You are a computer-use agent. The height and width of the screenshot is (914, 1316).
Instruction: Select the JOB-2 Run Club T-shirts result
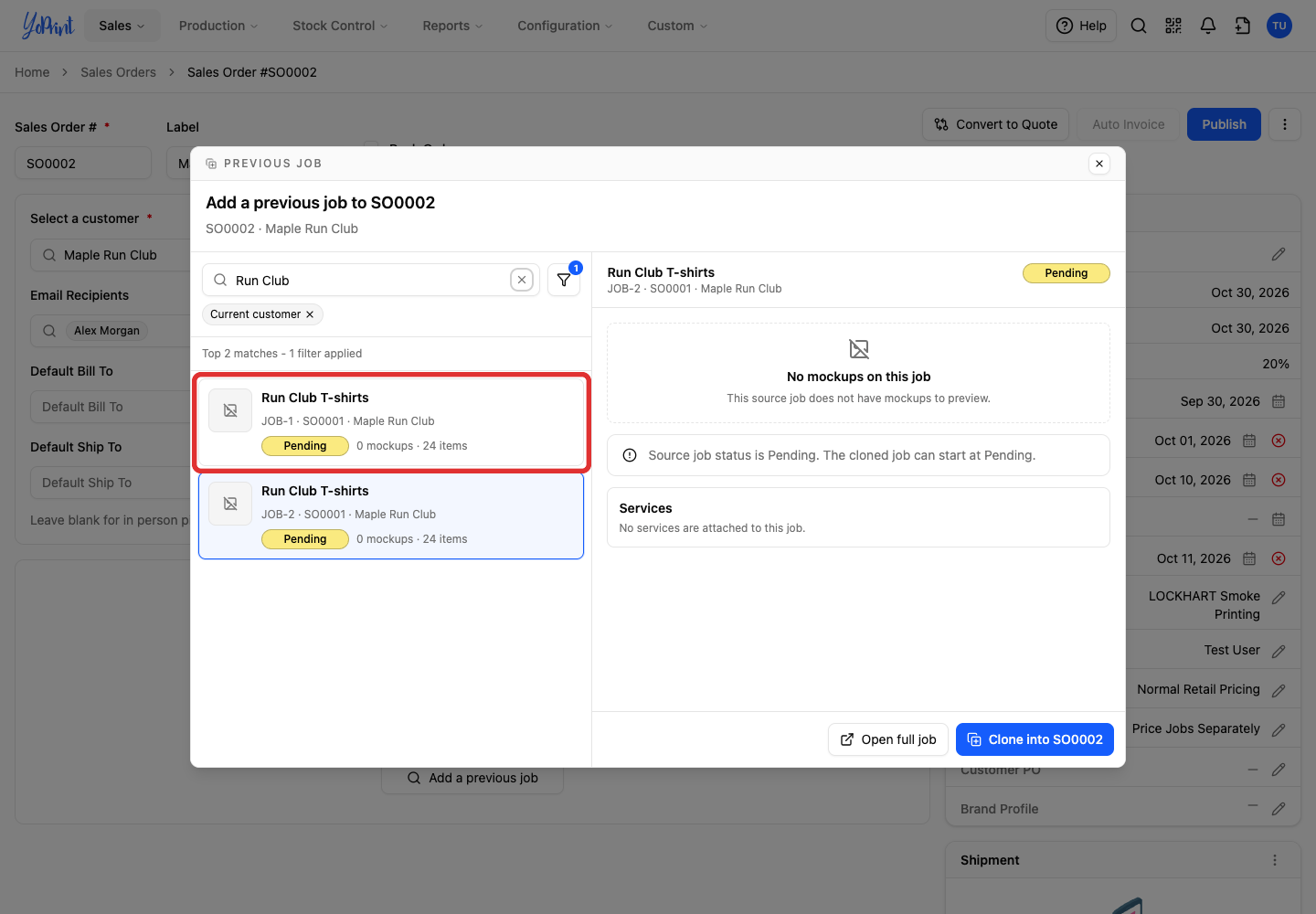pos(391,515)
